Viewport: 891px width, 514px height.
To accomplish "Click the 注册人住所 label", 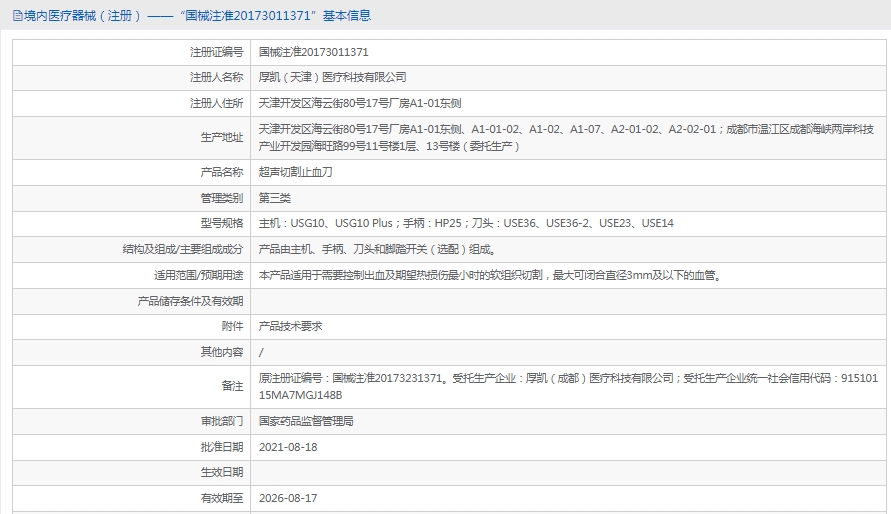I will 216,103.
